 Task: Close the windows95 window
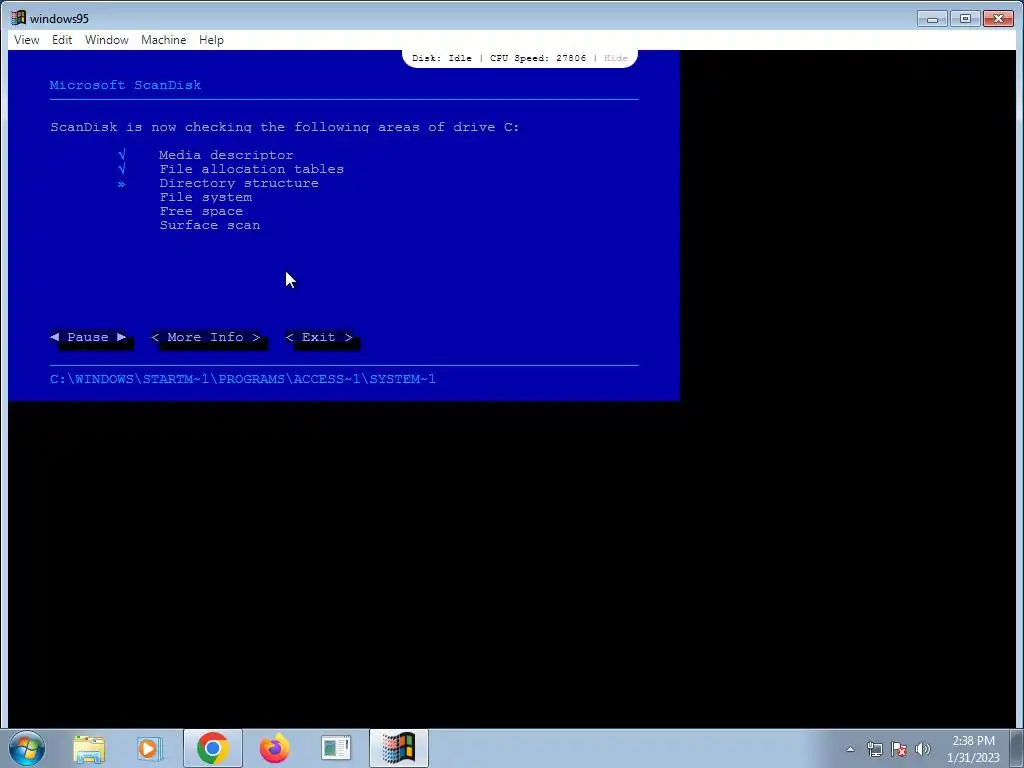[x=999, y=18]
